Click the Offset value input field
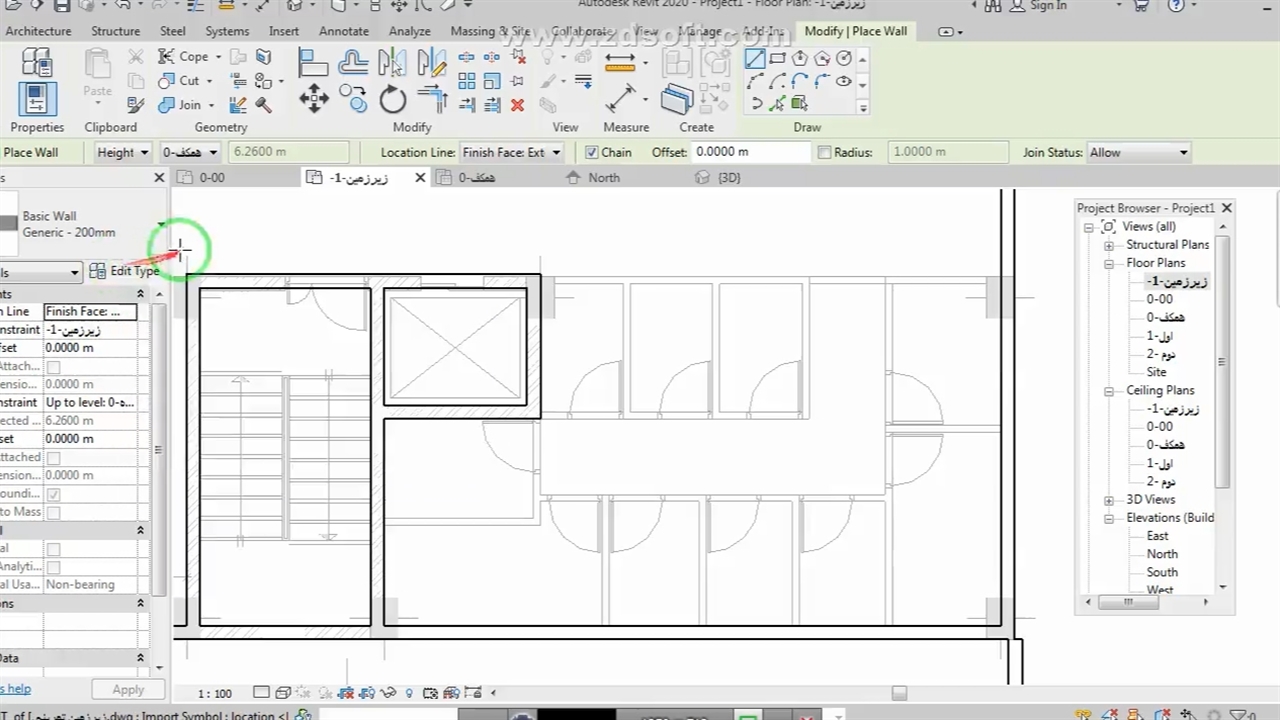This screenshot has width=1280, height=720. pyautogui.click(x=750, y=152)
